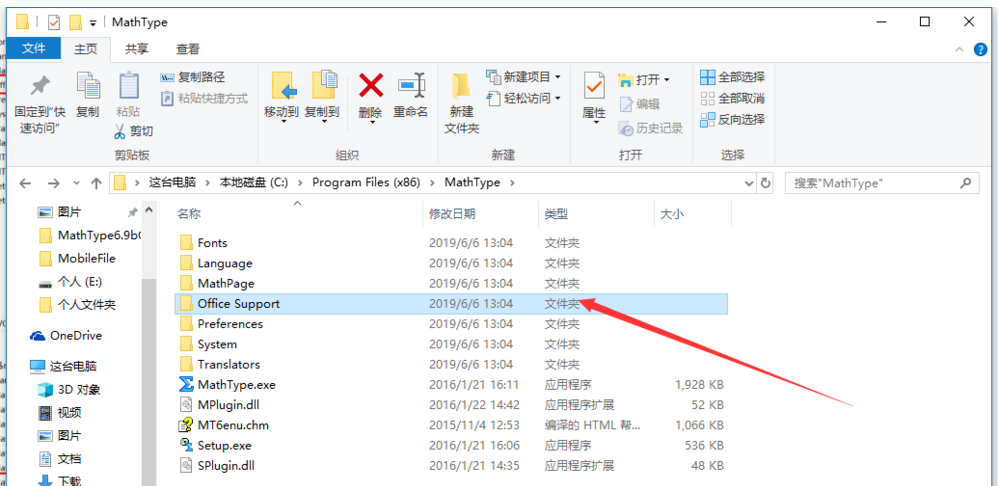Click the search MathType input box

pos(882,183)
